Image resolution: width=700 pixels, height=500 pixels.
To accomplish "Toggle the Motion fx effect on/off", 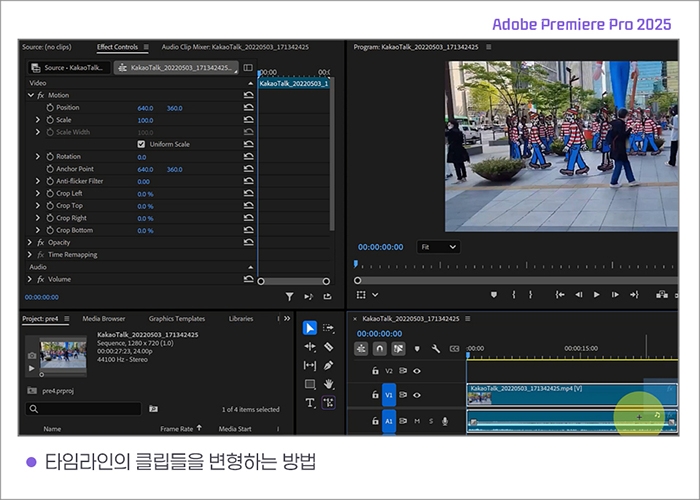I will 41,95.
